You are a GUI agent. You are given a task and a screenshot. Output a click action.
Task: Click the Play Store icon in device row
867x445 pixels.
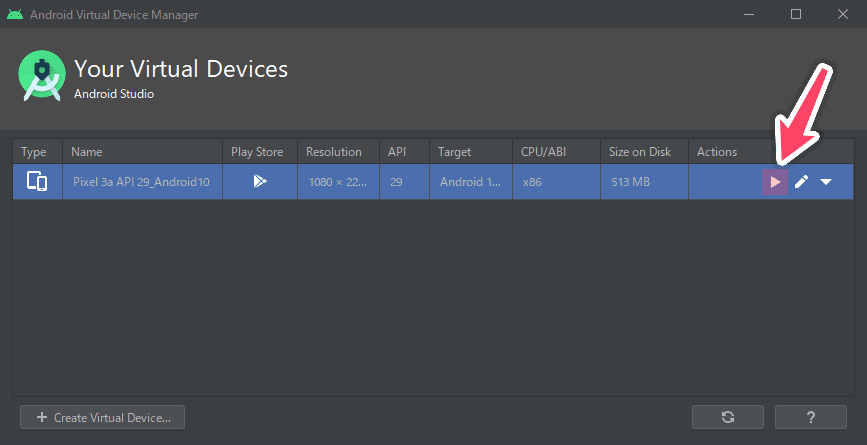pyautogui.click(x=260, y=181)
